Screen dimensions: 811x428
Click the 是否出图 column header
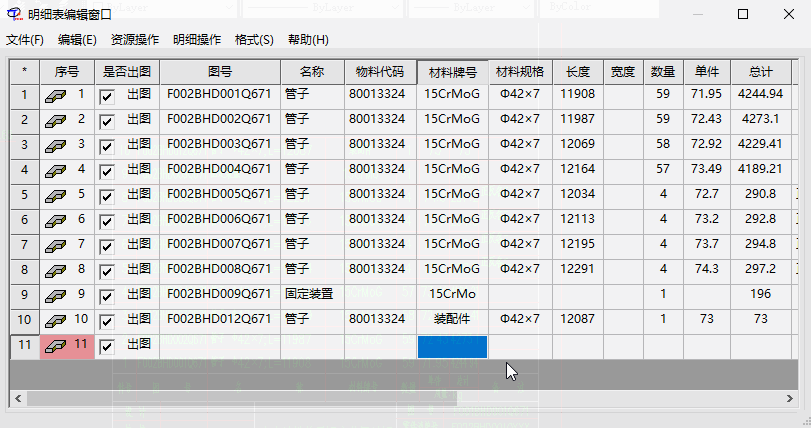tap(127, 72)
